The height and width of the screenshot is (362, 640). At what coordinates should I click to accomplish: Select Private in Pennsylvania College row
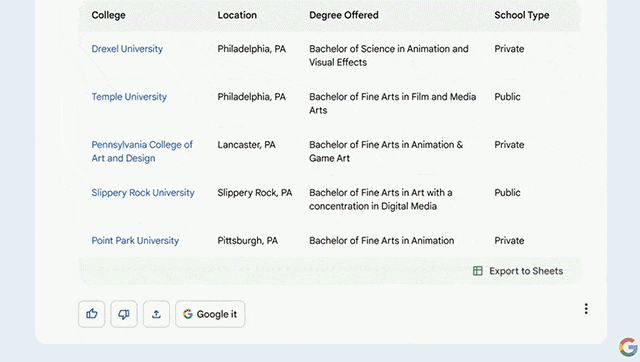[x=509, y=145]
